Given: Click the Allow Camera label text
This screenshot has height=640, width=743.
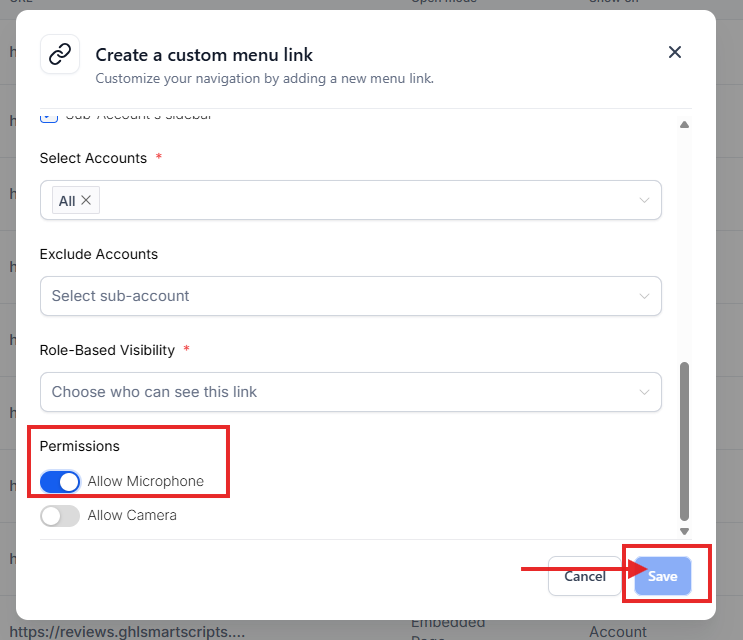Looking at the screenshot, I should point(132,515).
